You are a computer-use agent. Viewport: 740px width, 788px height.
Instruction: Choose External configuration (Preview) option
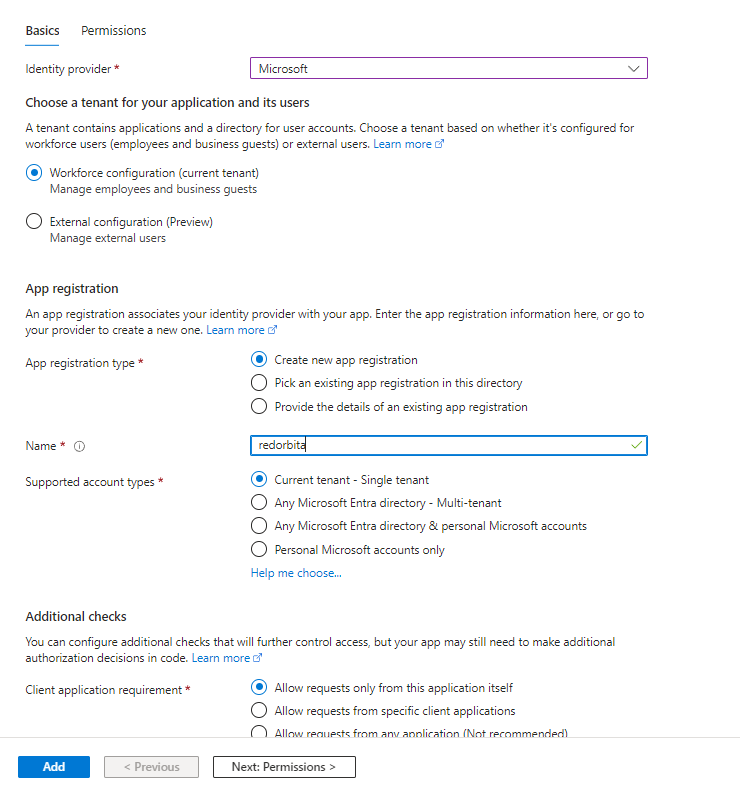34,222
